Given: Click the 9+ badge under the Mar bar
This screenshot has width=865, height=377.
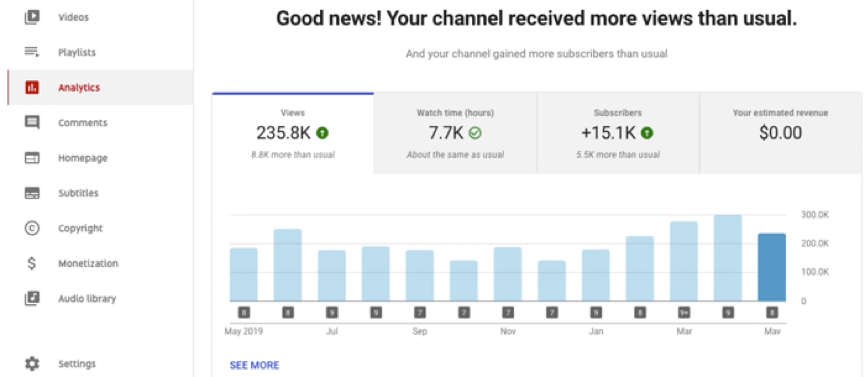Looking at the screenshot, I should click(x=684, y=313).
